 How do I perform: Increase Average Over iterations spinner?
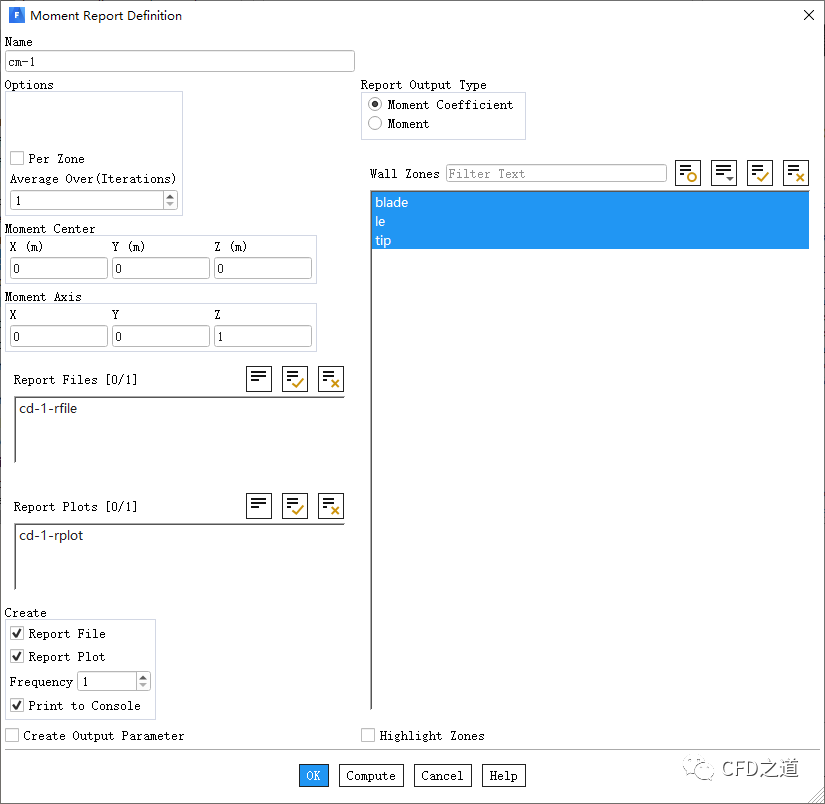point(170,196)
